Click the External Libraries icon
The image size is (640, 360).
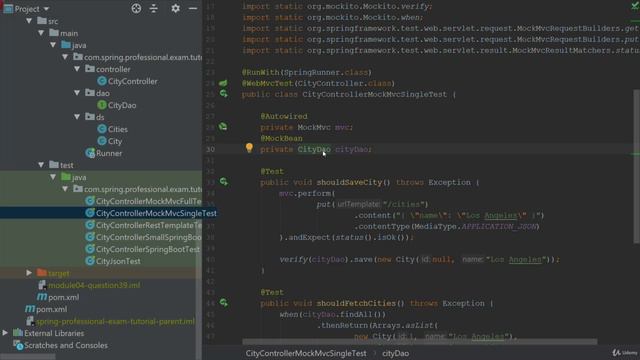(18, 333)
